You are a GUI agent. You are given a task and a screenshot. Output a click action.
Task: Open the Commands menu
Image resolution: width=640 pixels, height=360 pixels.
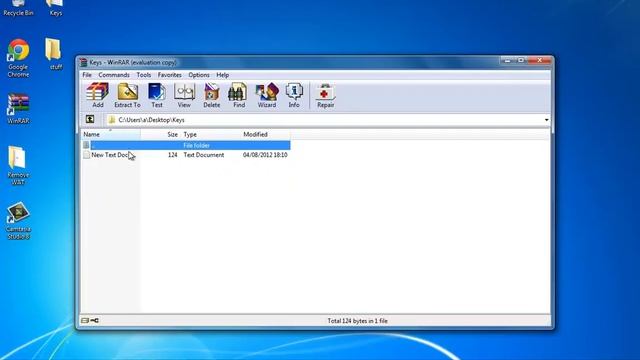pyautogui.click(x=114, y=75)
